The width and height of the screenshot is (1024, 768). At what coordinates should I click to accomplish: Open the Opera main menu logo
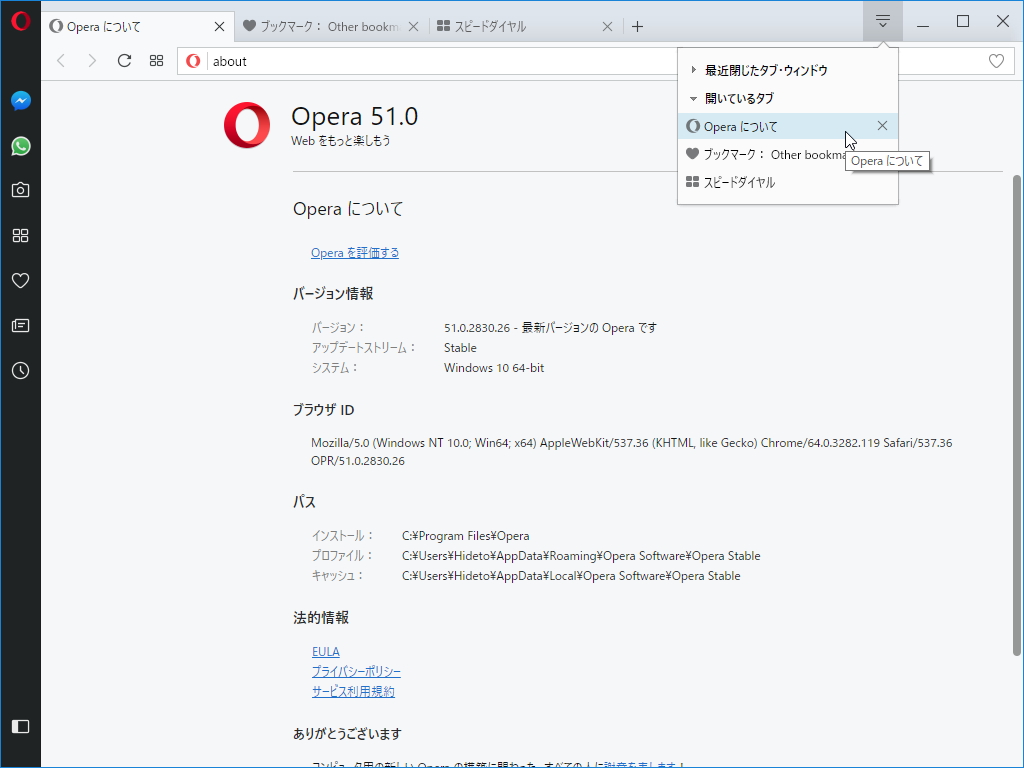(20, 21)
